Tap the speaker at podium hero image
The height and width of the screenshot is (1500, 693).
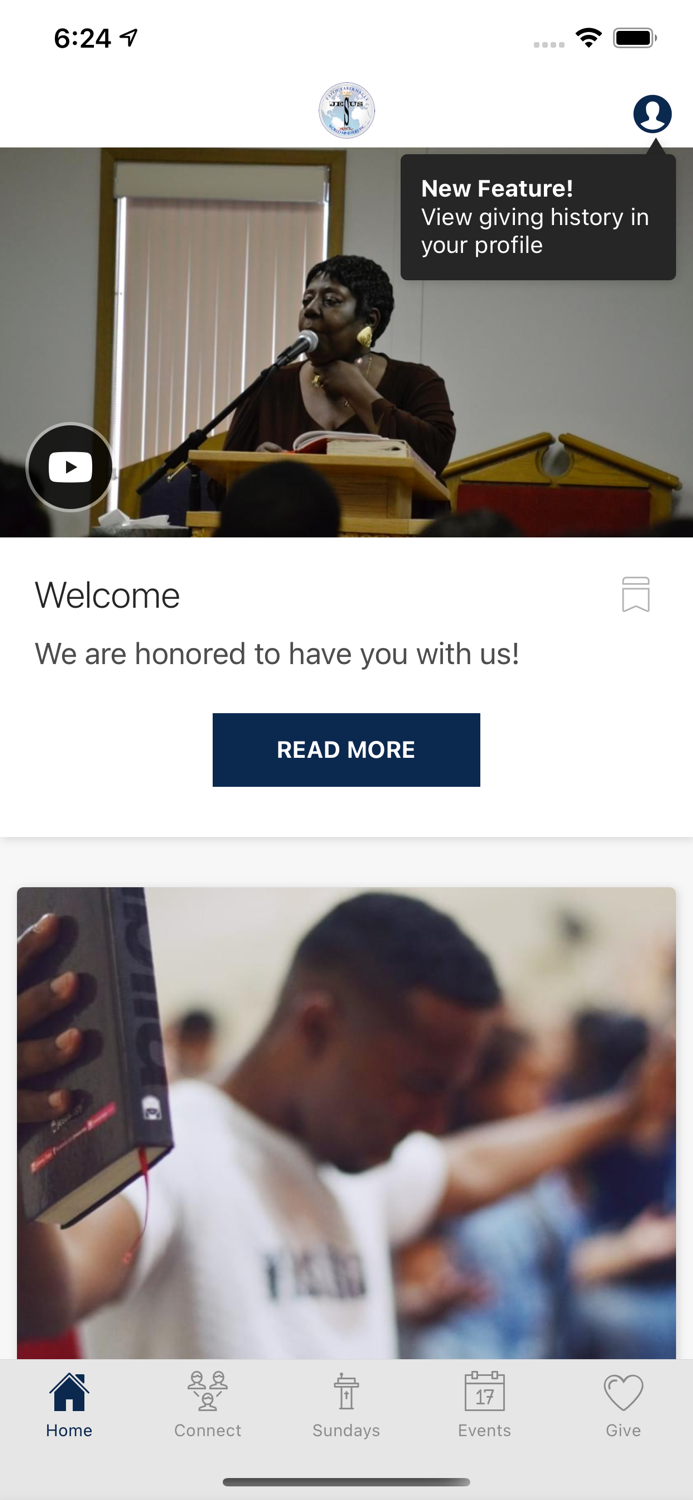(x=346, y=342)
